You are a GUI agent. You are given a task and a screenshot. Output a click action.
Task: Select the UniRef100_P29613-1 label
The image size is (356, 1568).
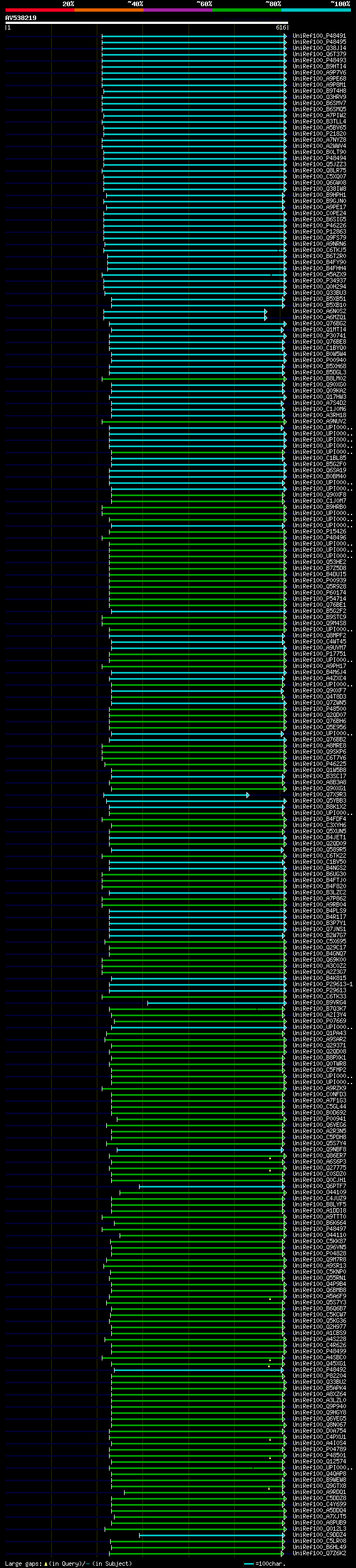[323, 985]
